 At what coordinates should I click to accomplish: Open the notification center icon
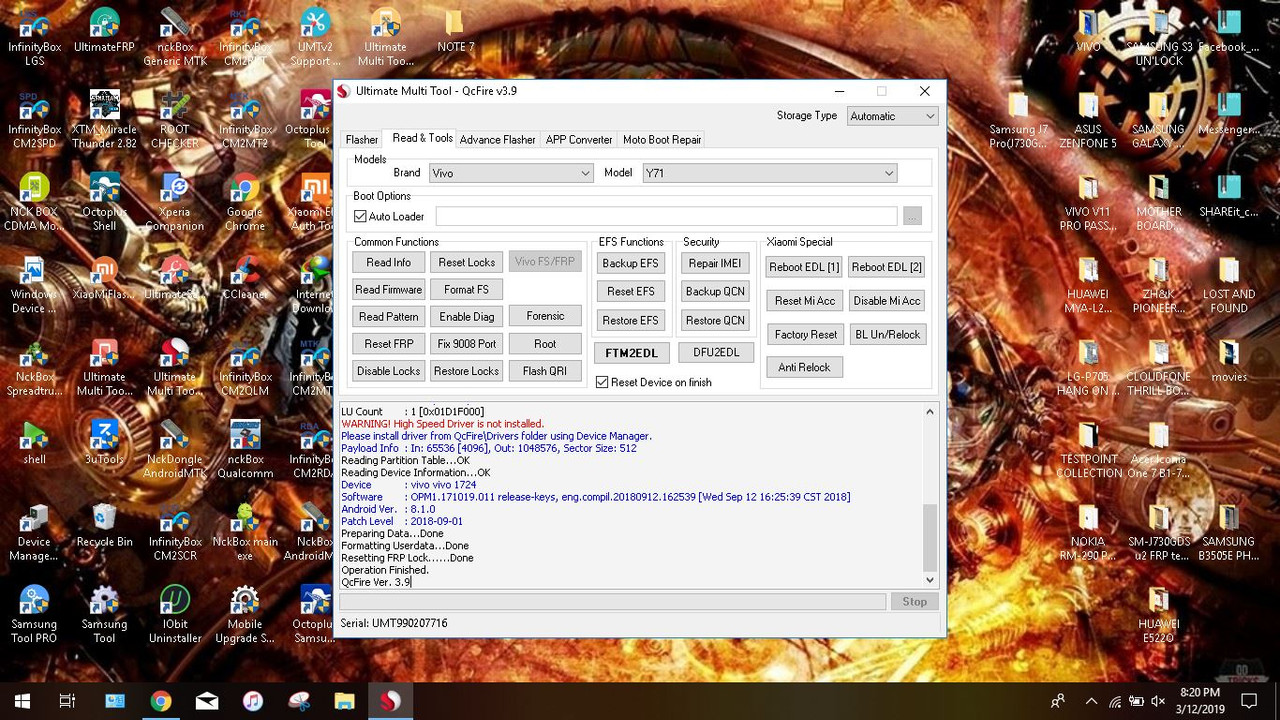pyautogui.click(x=1248, y=702)
